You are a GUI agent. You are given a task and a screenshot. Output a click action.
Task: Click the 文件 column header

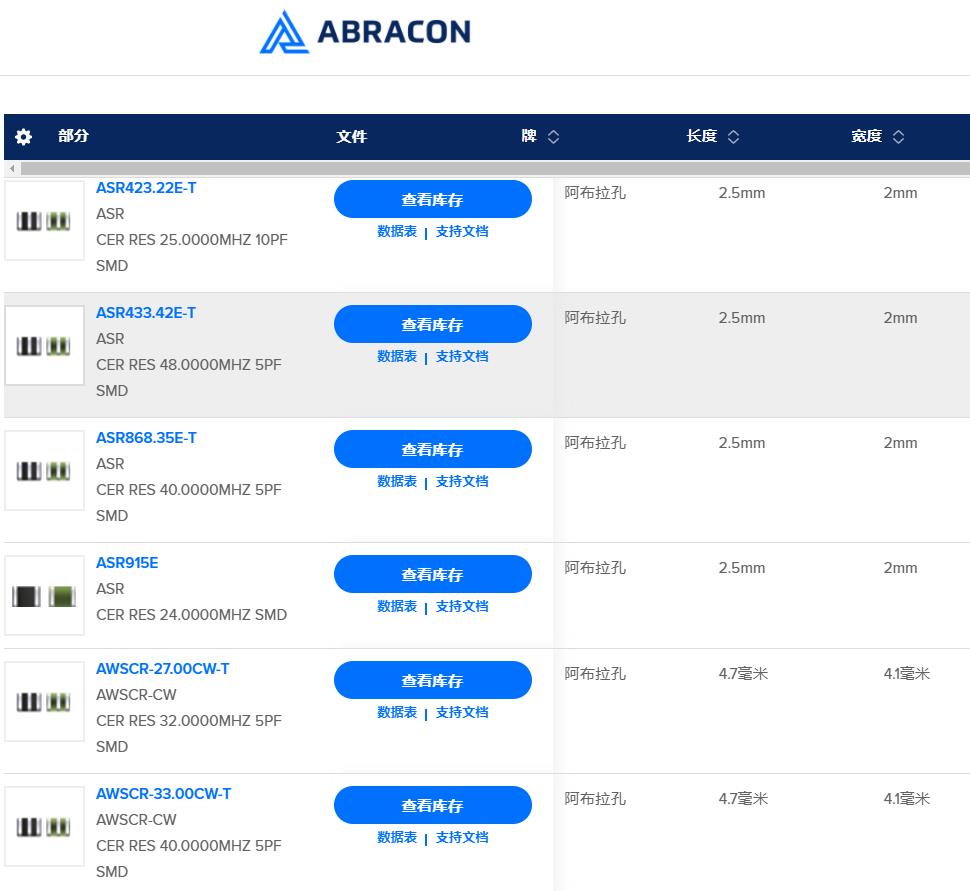[x=351, y=137]
